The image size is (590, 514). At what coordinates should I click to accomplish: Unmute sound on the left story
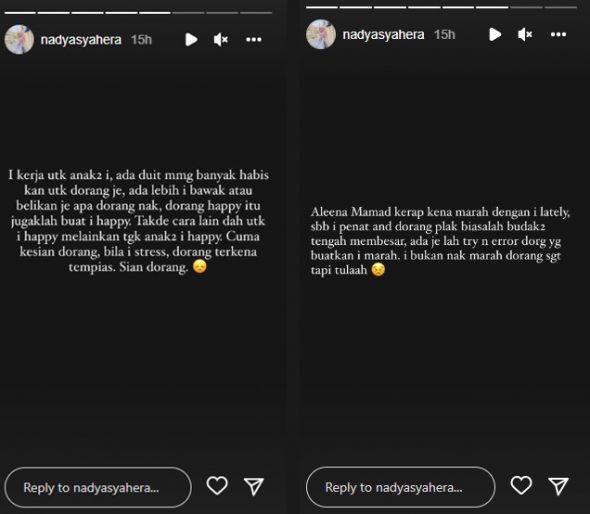click(221, 40)
